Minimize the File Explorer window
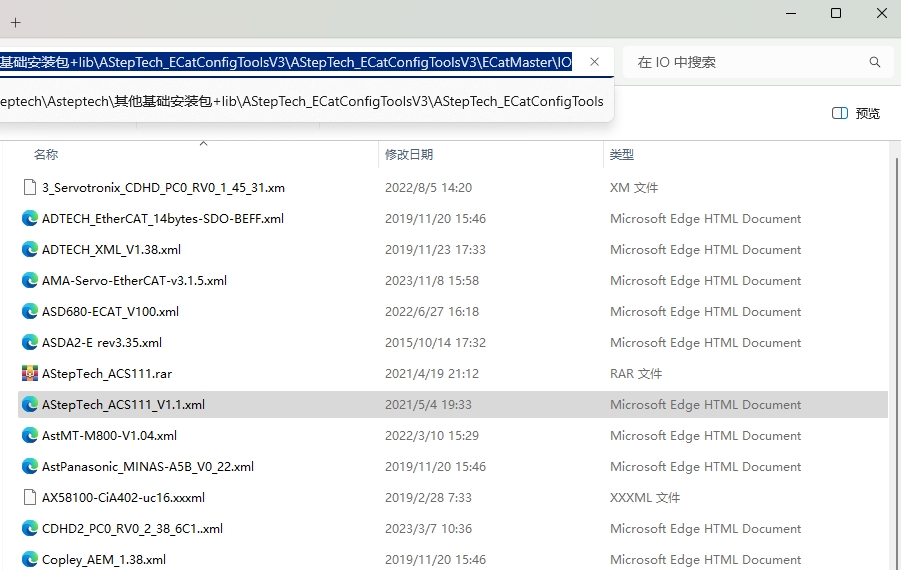 pyautogui.click(x=791, y=13)
